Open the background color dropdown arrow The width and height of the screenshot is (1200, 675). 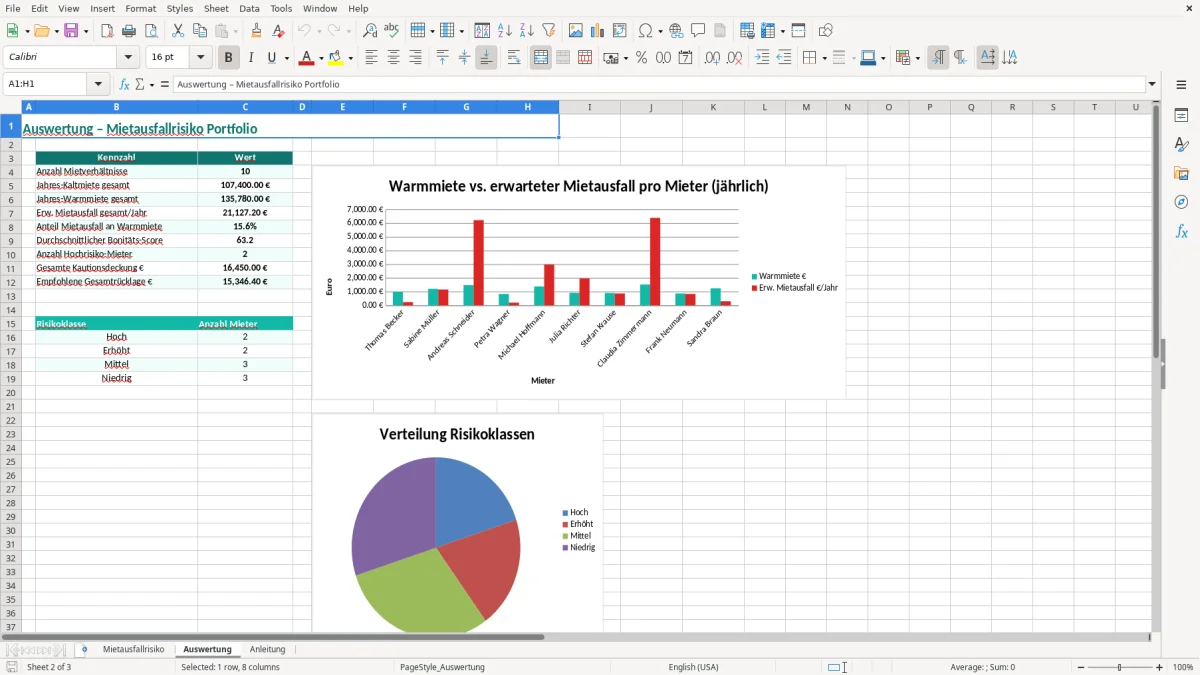point(350,58)
